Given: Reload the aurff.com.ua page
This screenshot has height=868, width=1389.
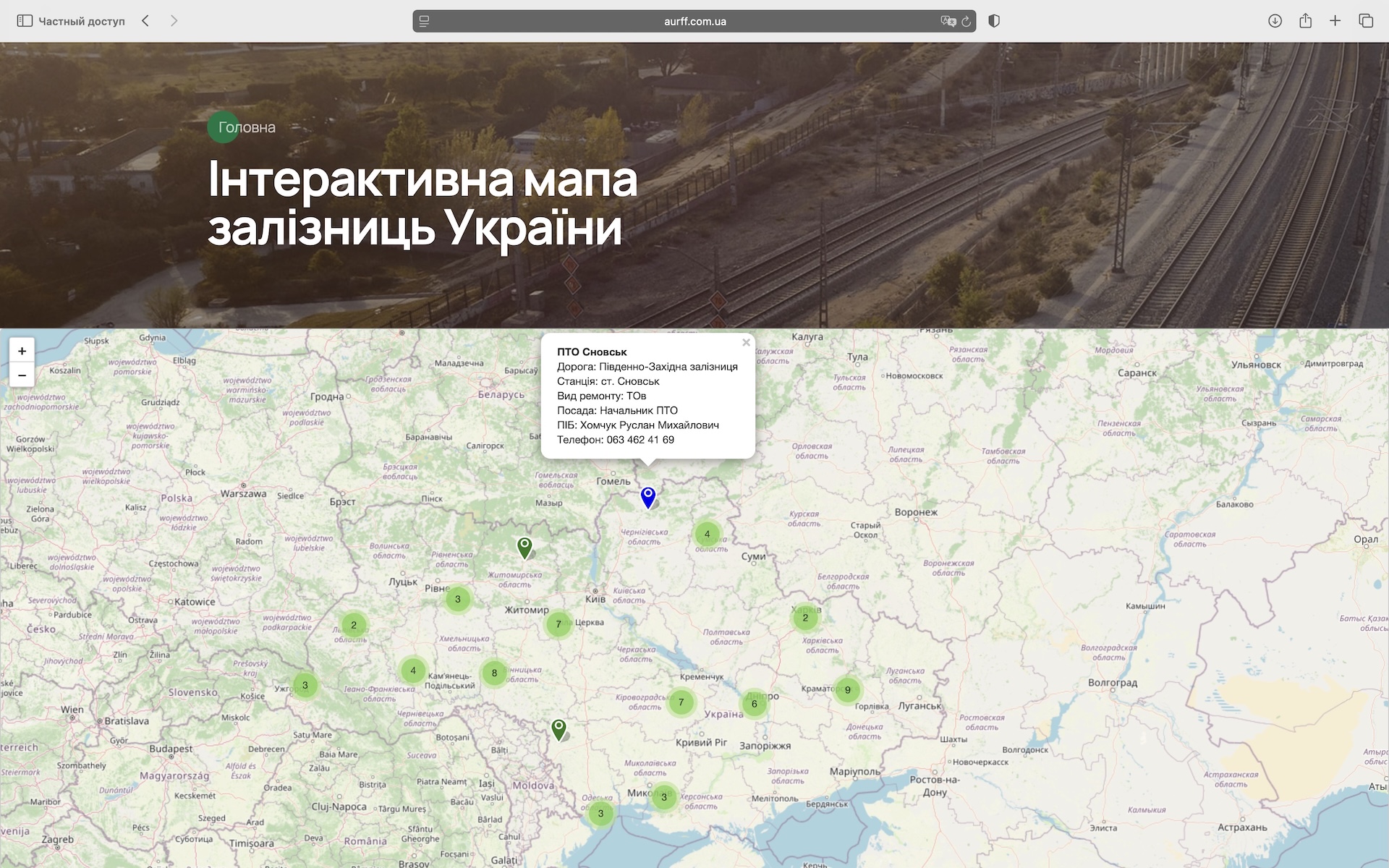Looking at the screenshot, I should coord(966,21).
